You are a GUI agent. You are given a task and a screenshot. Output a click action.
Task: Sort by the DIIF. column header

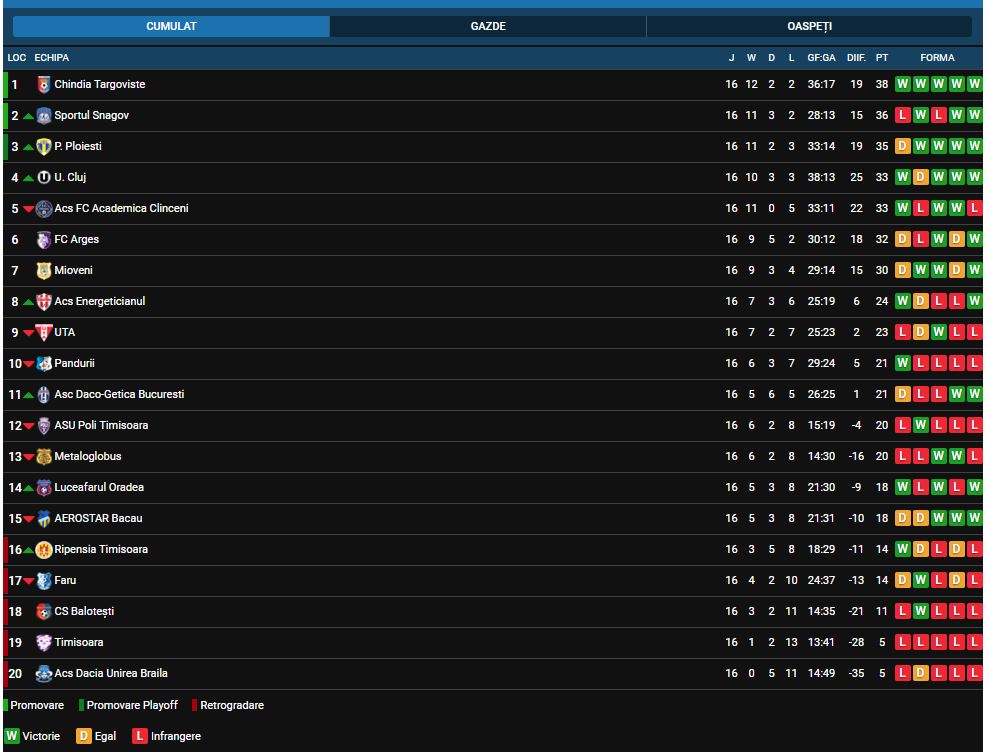click(856, 57)
